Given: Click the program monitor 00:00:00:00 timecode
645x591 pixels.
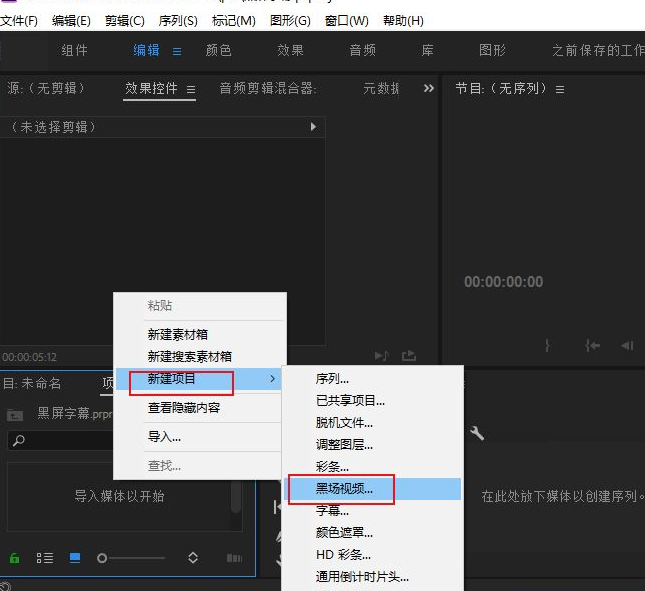Looking at the screenshot, I should pyautogui.click(x=503, y=282).
